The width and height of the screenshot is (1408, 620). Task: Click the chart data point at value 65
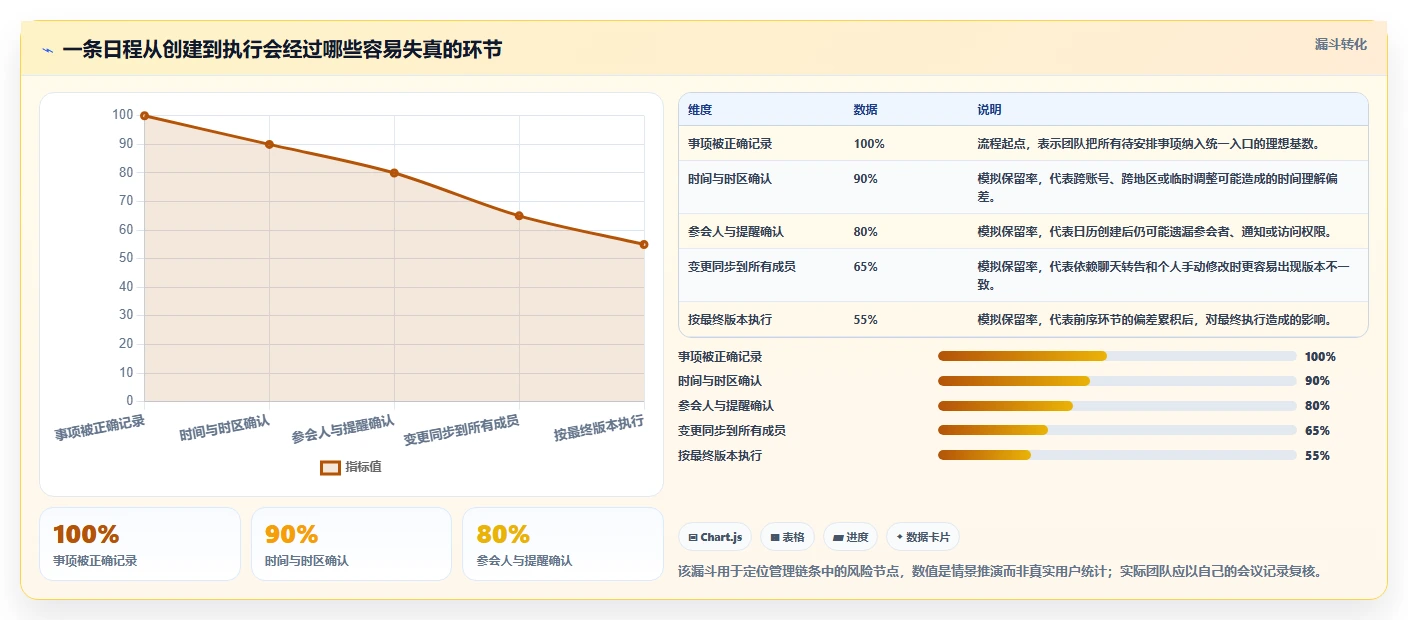click(519, 216)
